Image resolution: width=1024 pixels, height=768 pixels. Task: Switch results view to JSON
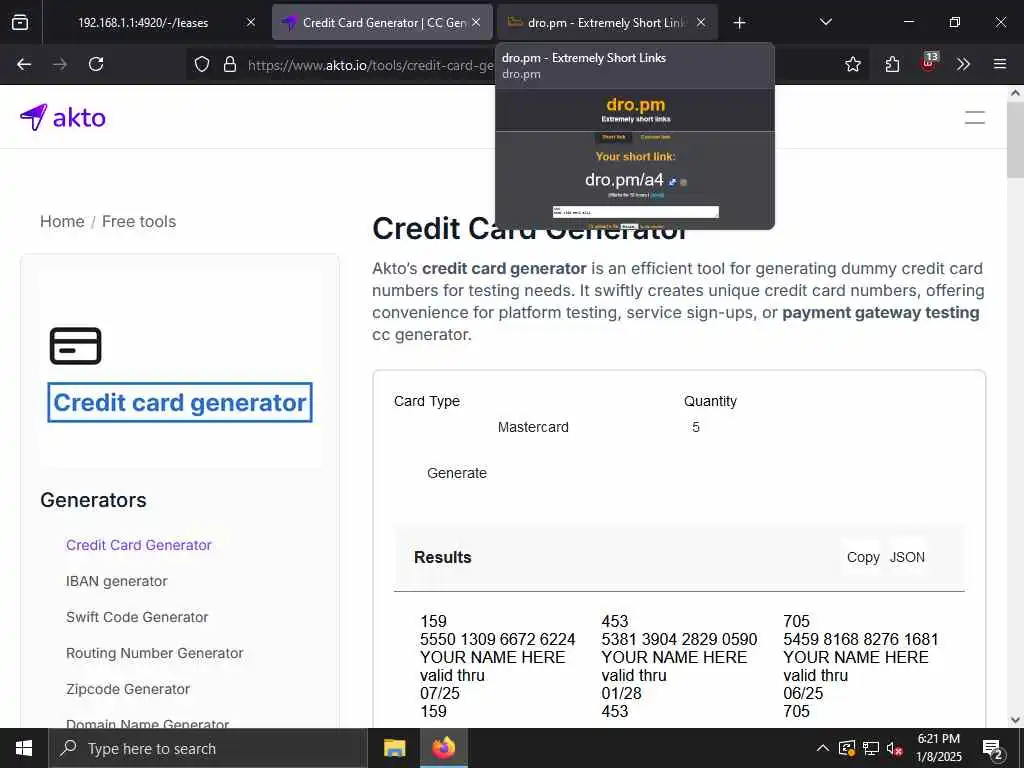907,557
